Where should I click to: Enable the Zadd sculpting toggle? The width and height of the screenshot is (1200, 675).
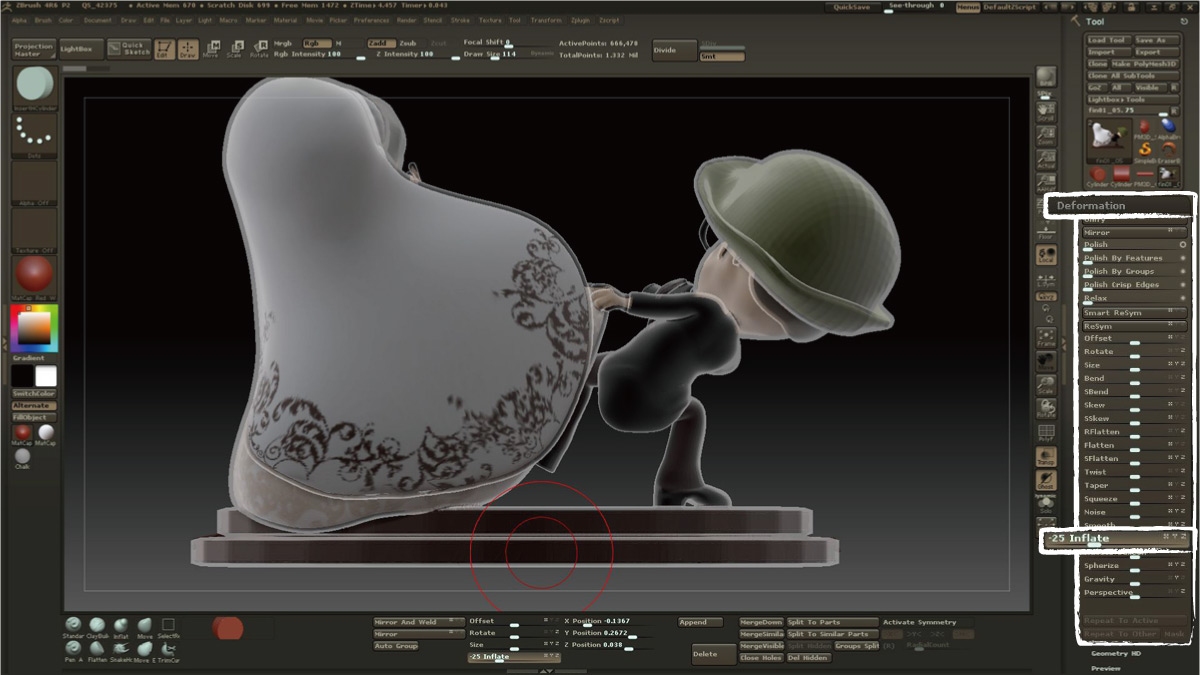click(x=381, y=43)
